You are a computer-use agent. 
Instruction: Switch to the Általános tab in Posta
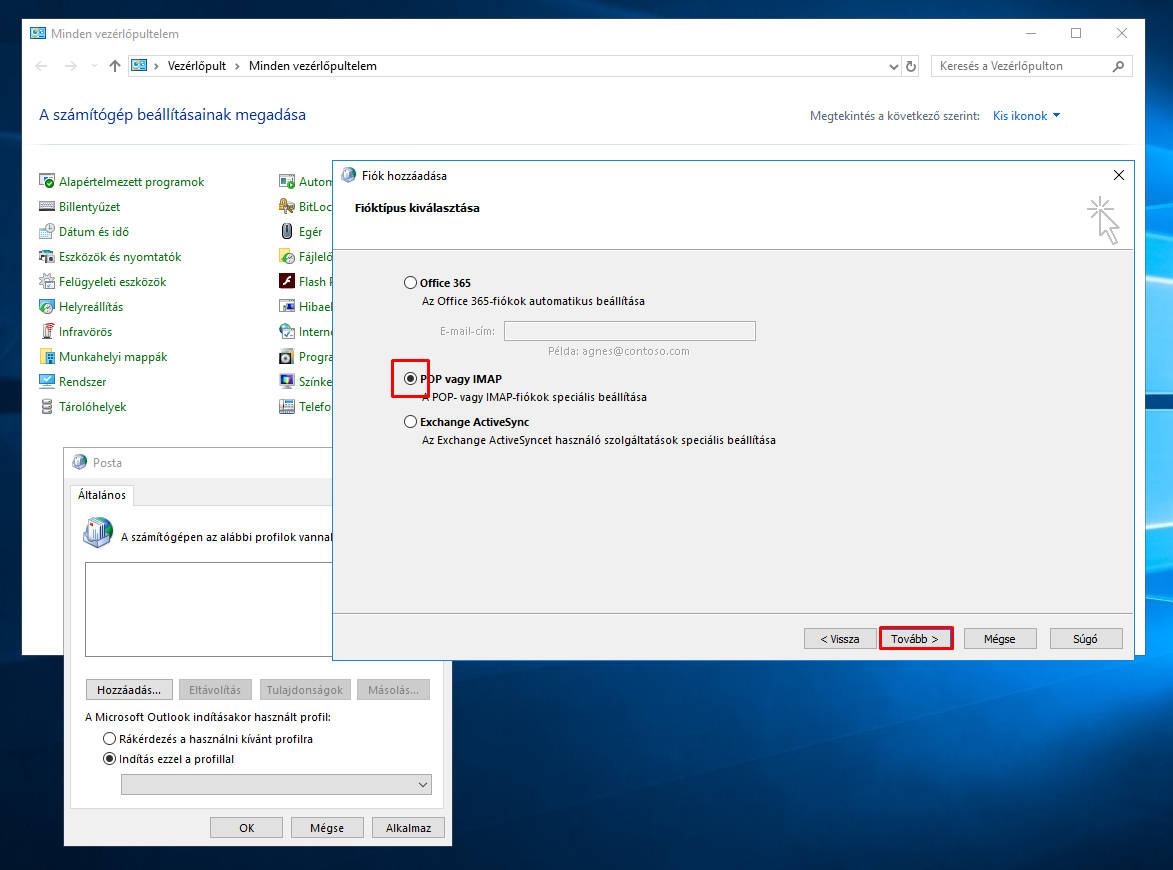(x=102, y=495)
